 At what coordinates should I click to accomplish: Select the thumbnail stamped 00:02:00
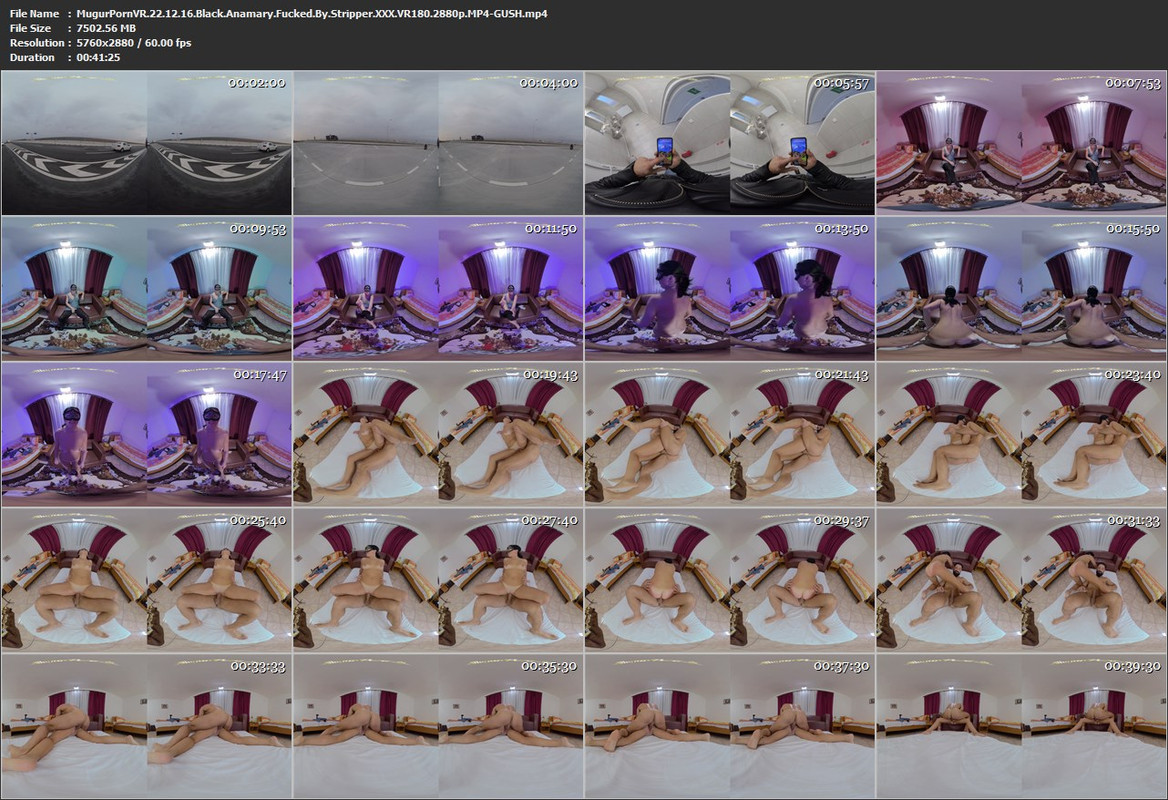(x=147, y=143)
